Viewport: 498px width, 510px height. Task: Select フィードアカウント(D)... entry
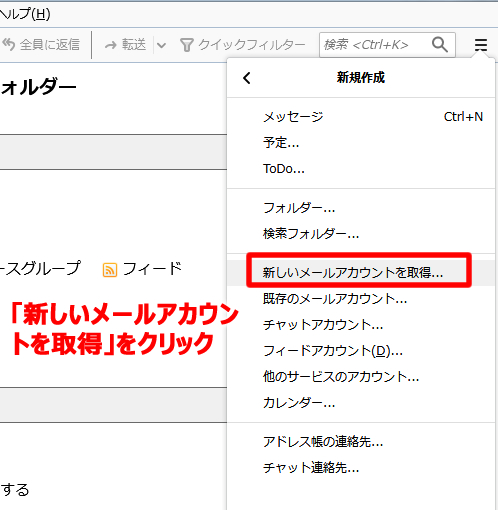click(361, 351)
